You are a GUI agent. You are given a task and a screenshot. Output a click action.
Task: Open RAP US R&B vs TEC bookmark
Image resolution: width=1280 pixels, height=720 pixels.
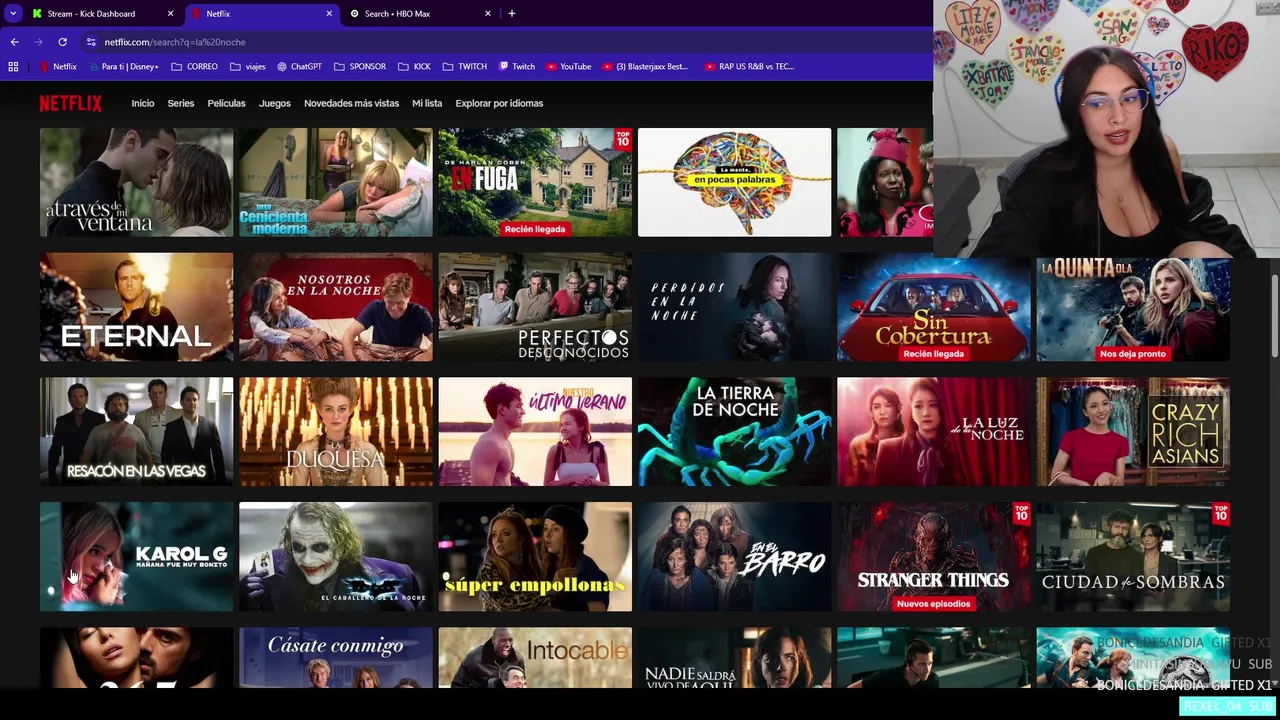(x=750, y=67)
